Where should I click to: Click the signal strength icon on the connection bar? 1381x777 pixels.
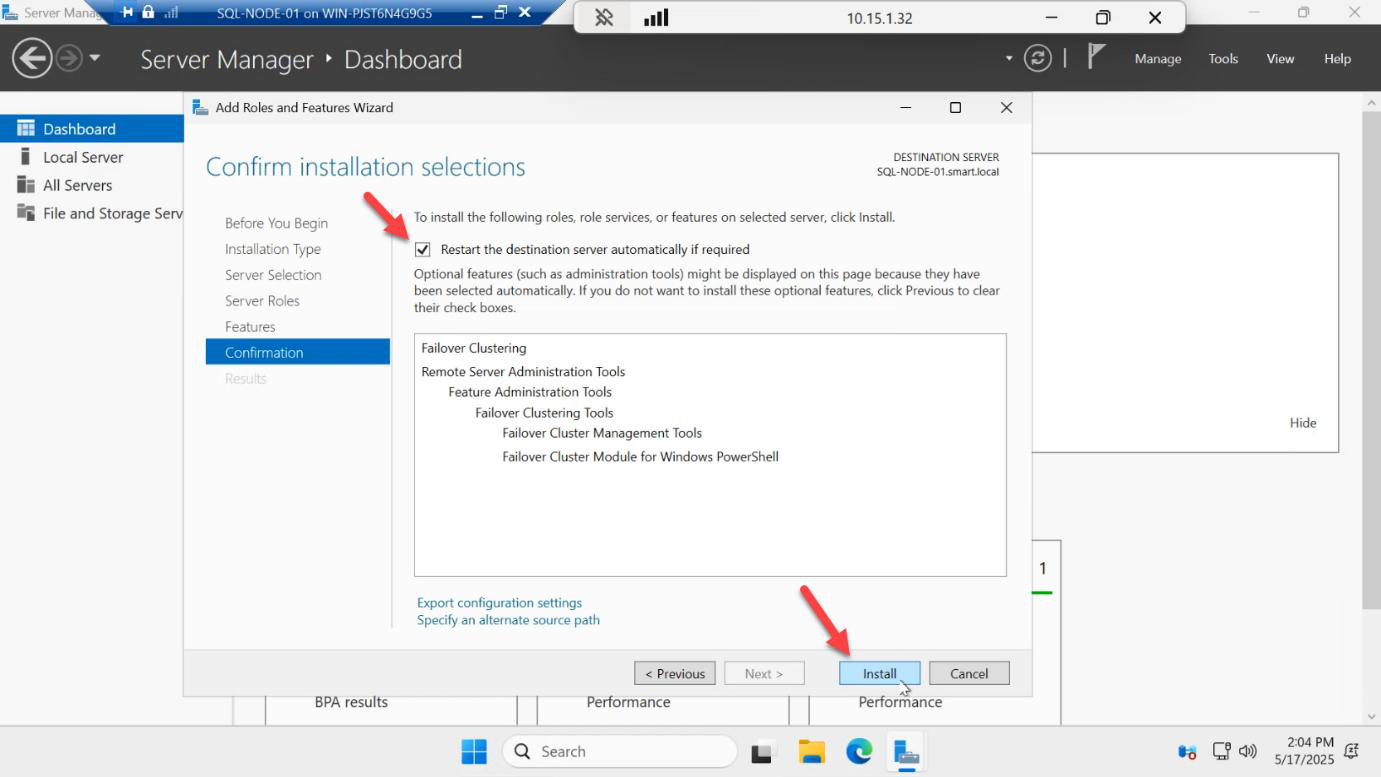656,18
